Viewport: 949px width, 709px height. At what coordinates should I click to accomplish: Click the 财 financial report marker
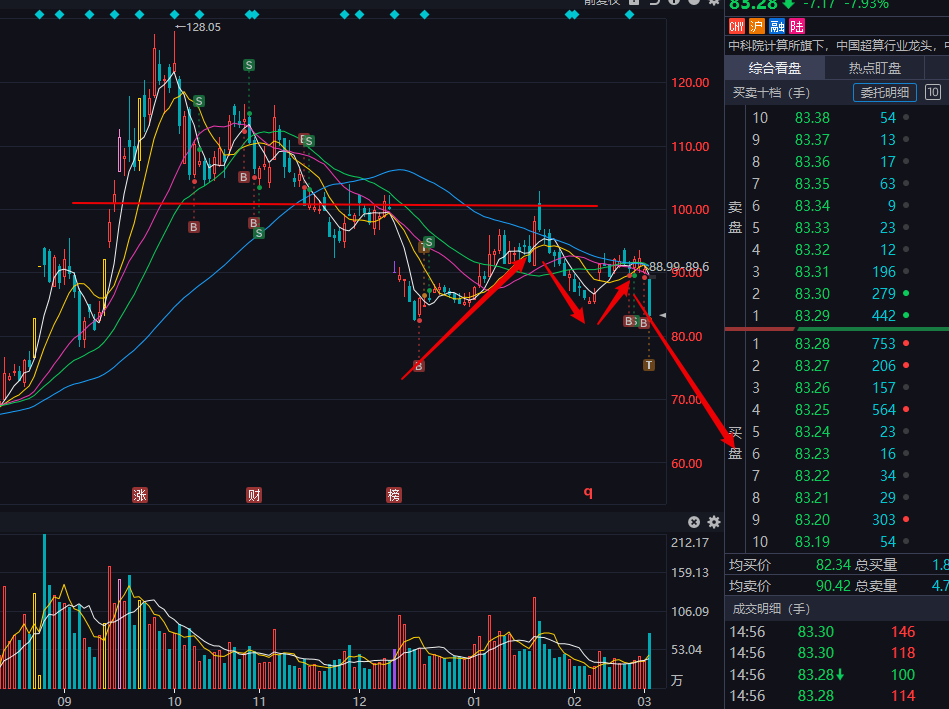tap(254, 494)
